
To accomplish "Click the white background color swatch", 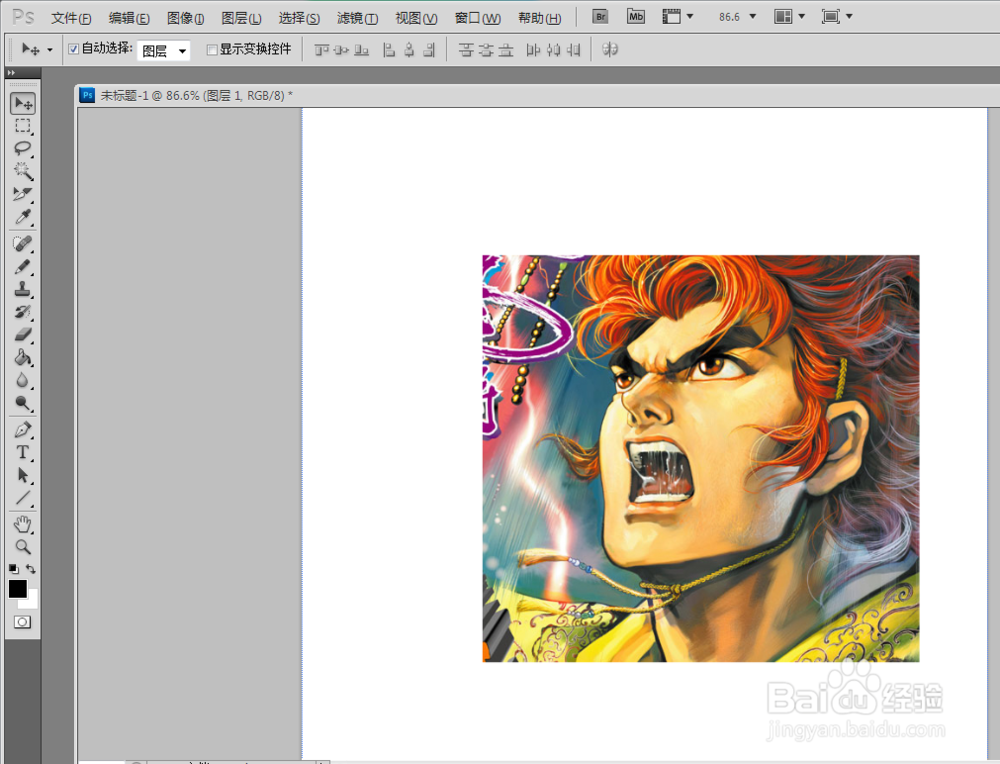I will 33,603.
